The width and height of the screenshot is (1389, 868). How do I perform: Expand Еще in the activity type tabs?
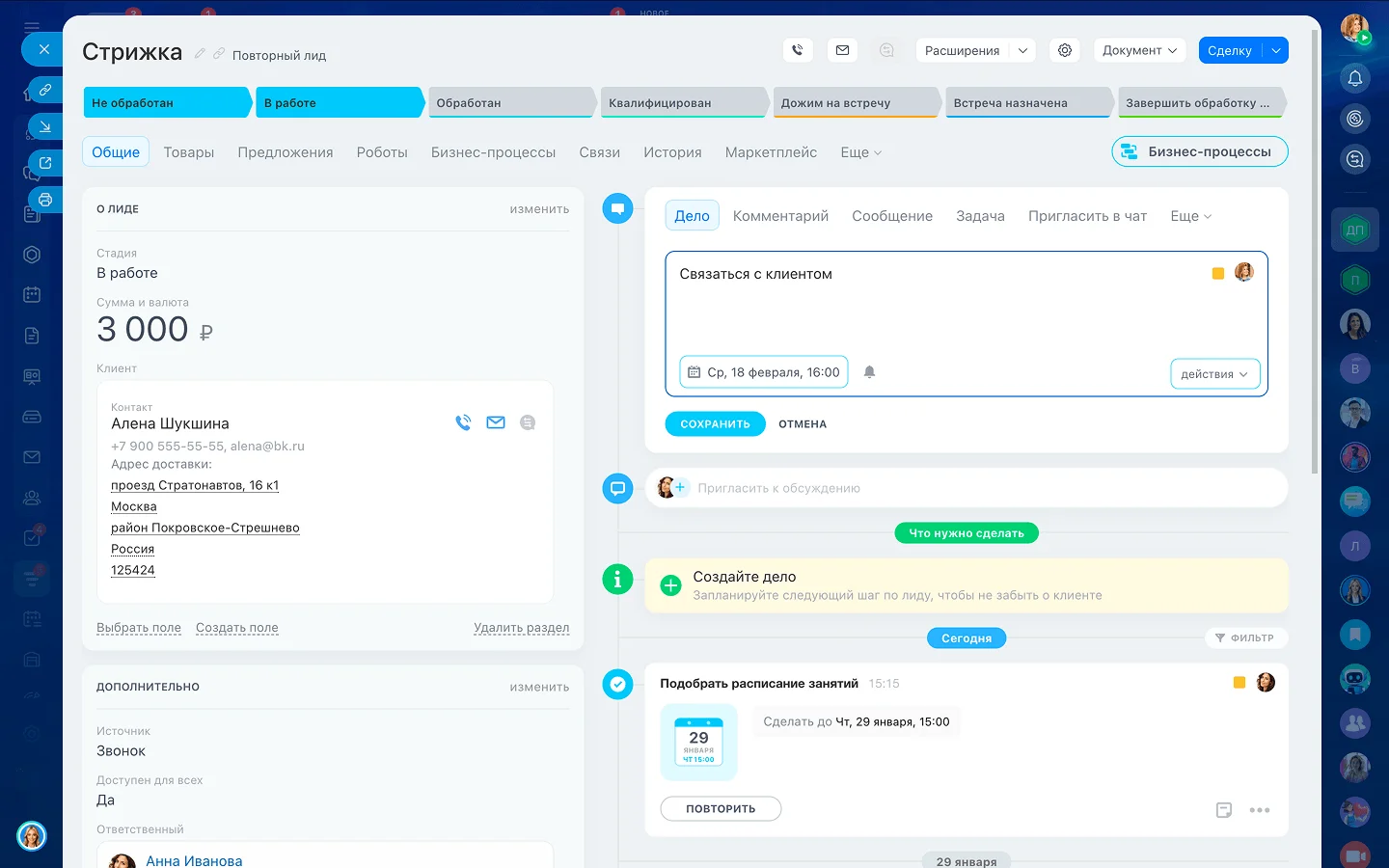click(1190, 216)
